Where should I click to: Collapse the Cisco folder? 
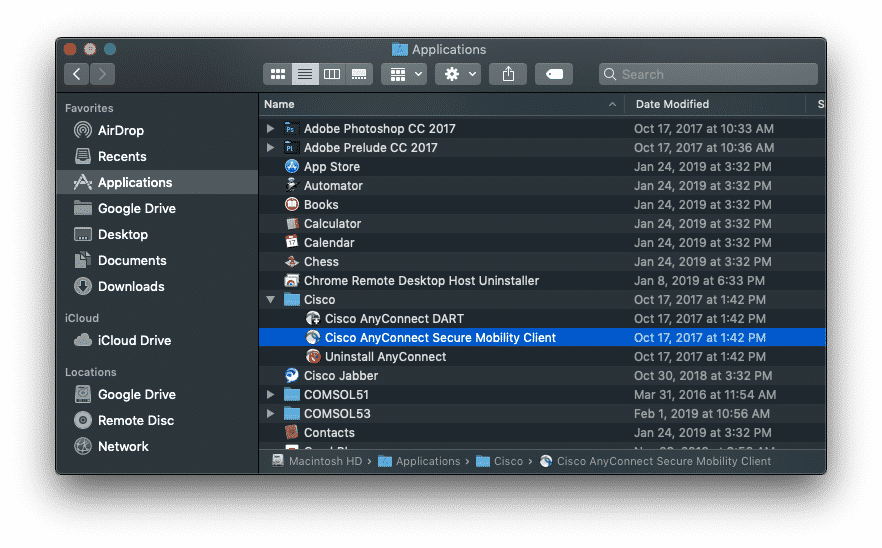(x=271, y=300)
